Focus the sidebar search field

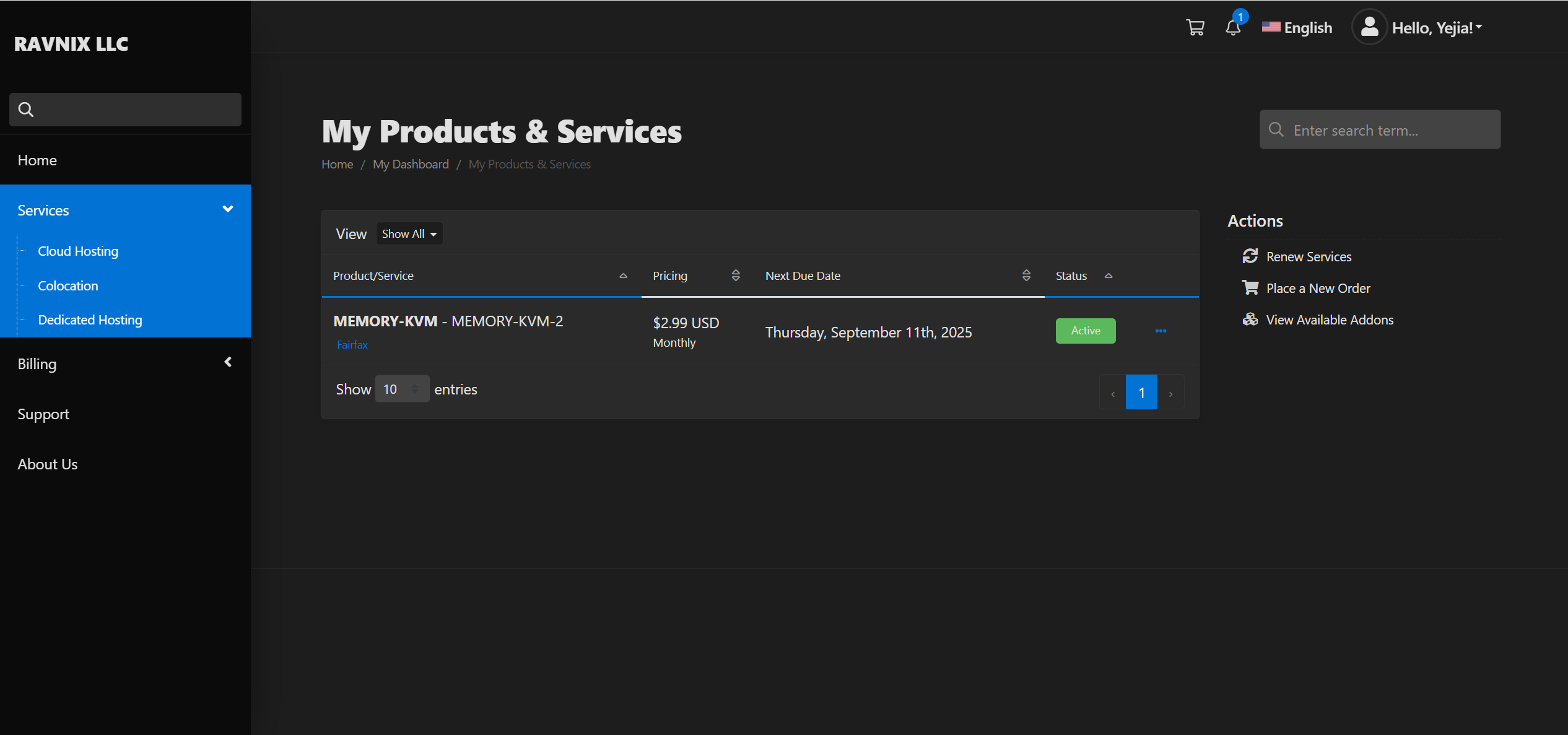pyautogui.click(x=125, y=110)
